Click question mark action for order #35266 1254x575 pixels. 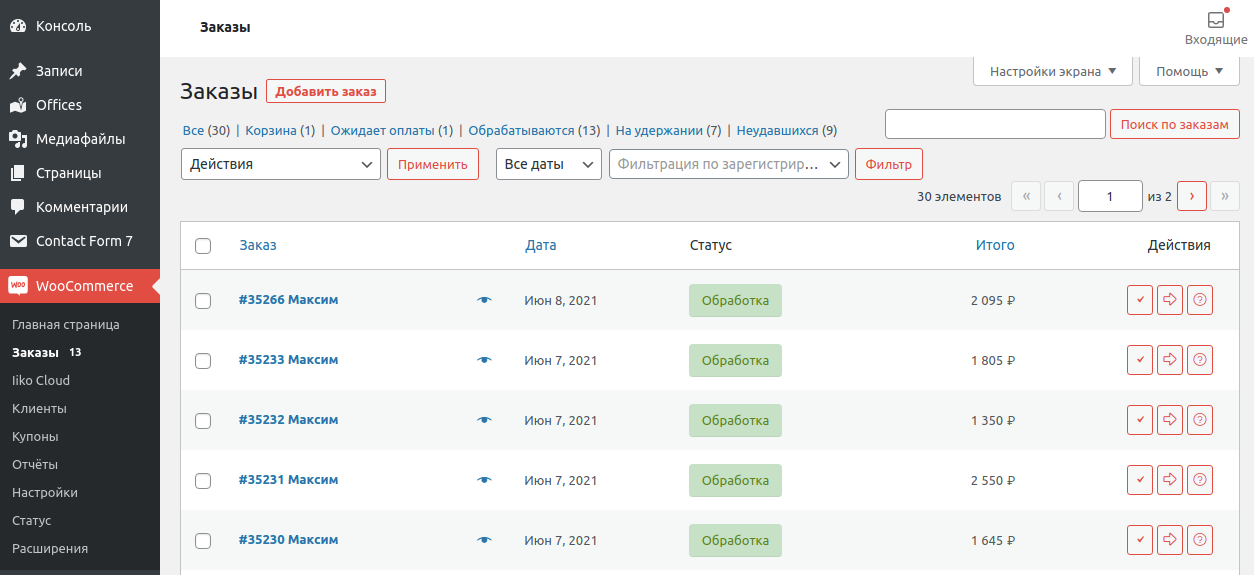click(x=1200, y=300)
